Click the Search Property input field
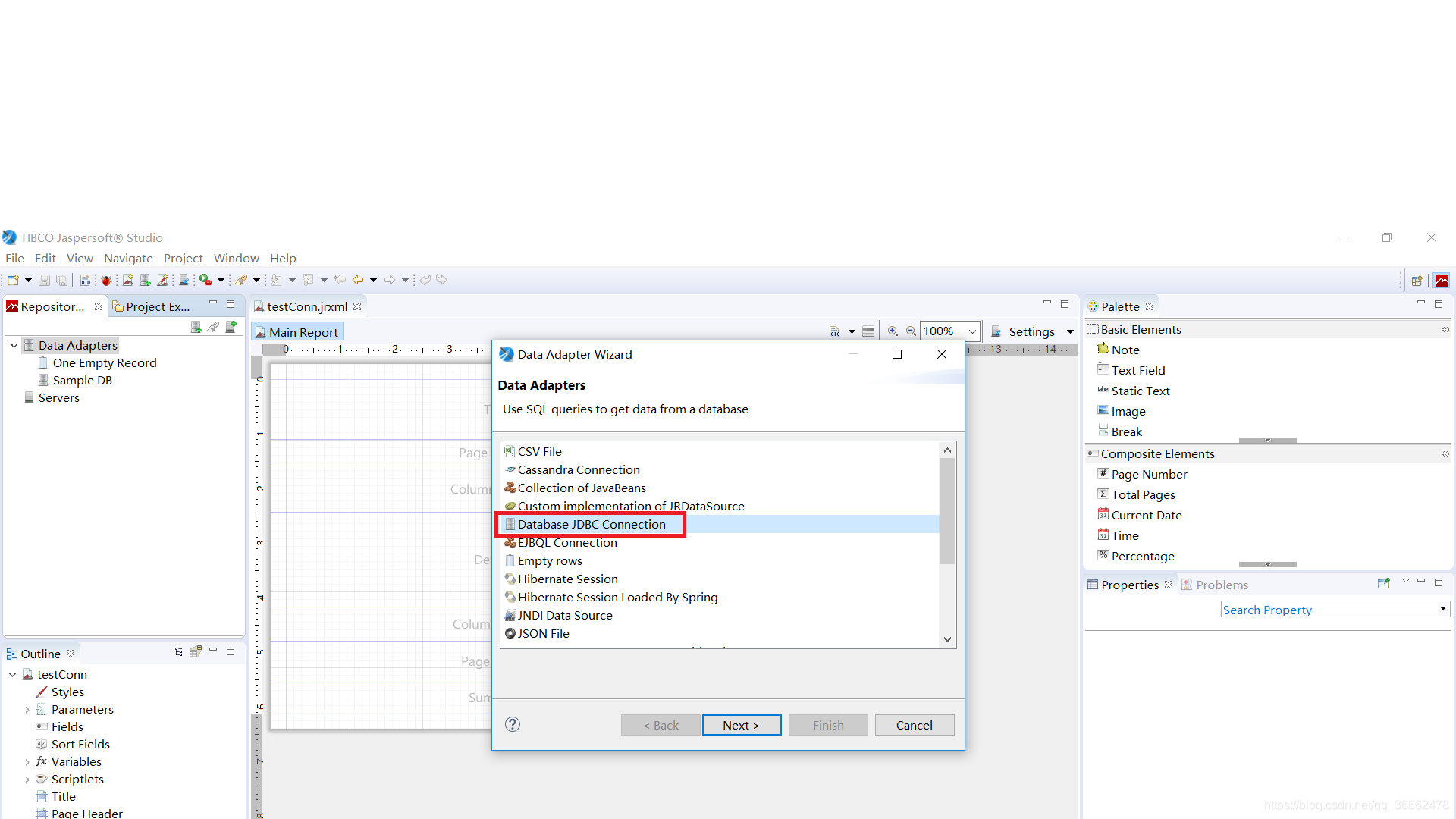Viewport: 1456px width, 819px height. (x=1329, y=609)
